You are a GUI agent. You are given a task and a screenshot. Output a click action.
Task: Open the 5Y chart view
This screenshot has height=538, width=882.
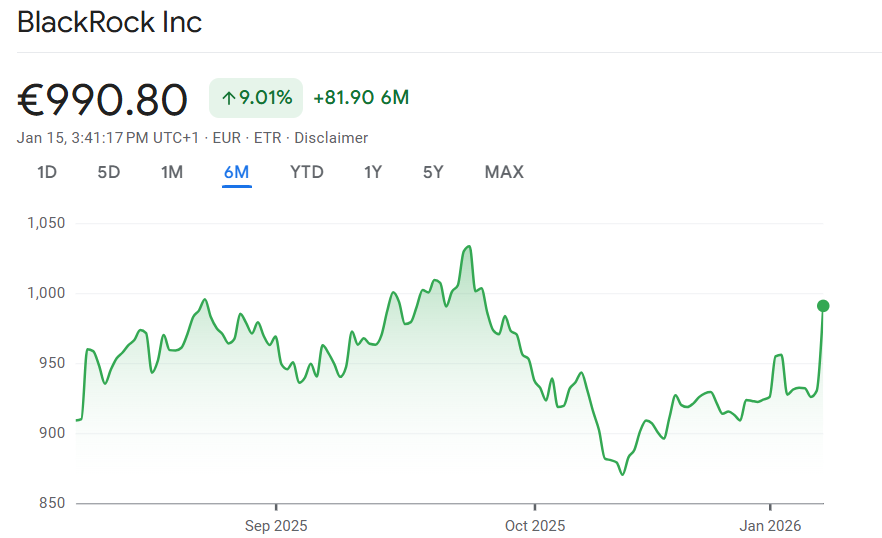pyautogui.click(x=433, y=172)
